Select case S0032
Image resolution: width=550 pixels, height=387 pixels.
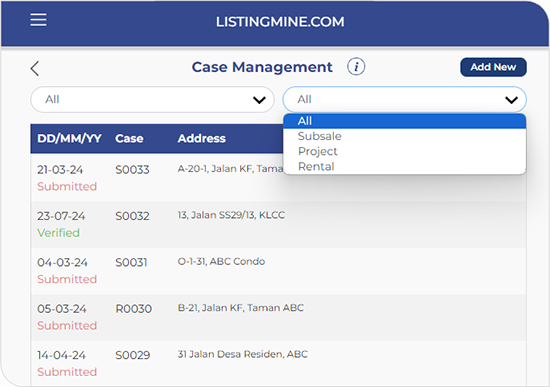[x=132, y=216]
